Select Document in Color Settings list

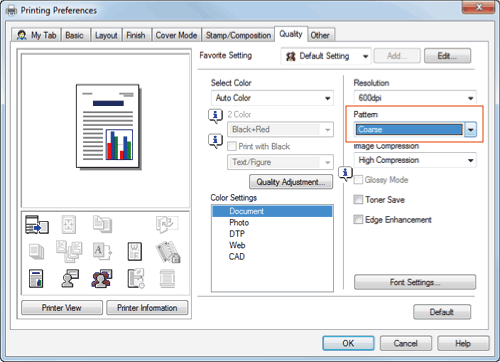272,211
